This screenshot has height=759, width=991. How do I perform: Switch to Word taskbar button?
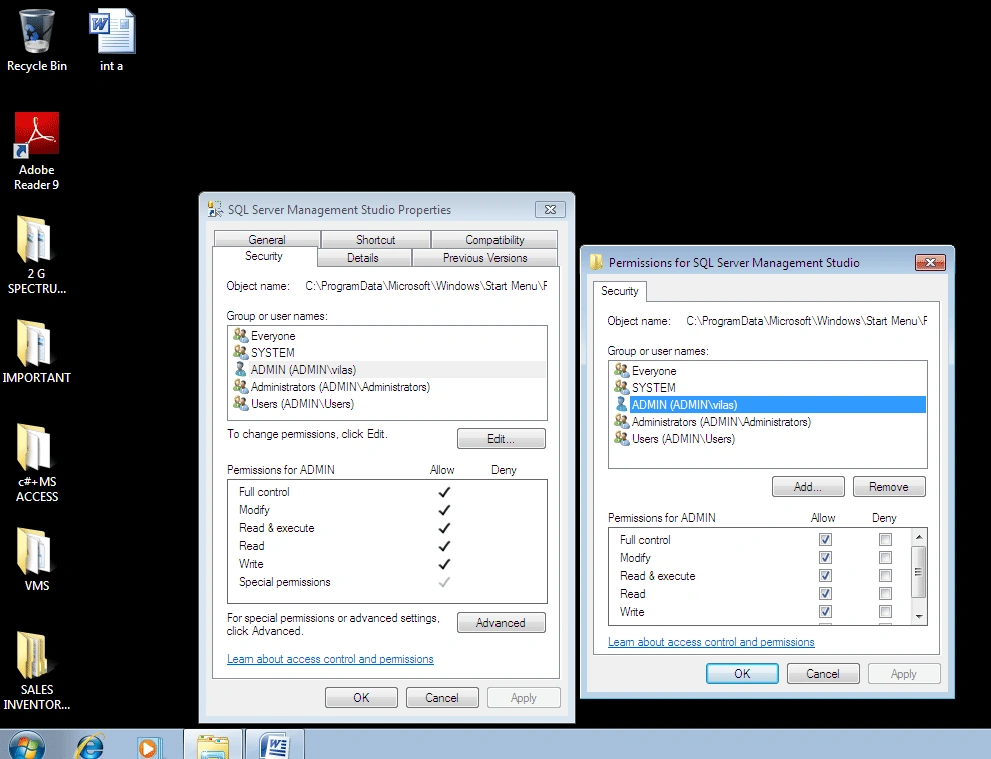tap(275, 746)
